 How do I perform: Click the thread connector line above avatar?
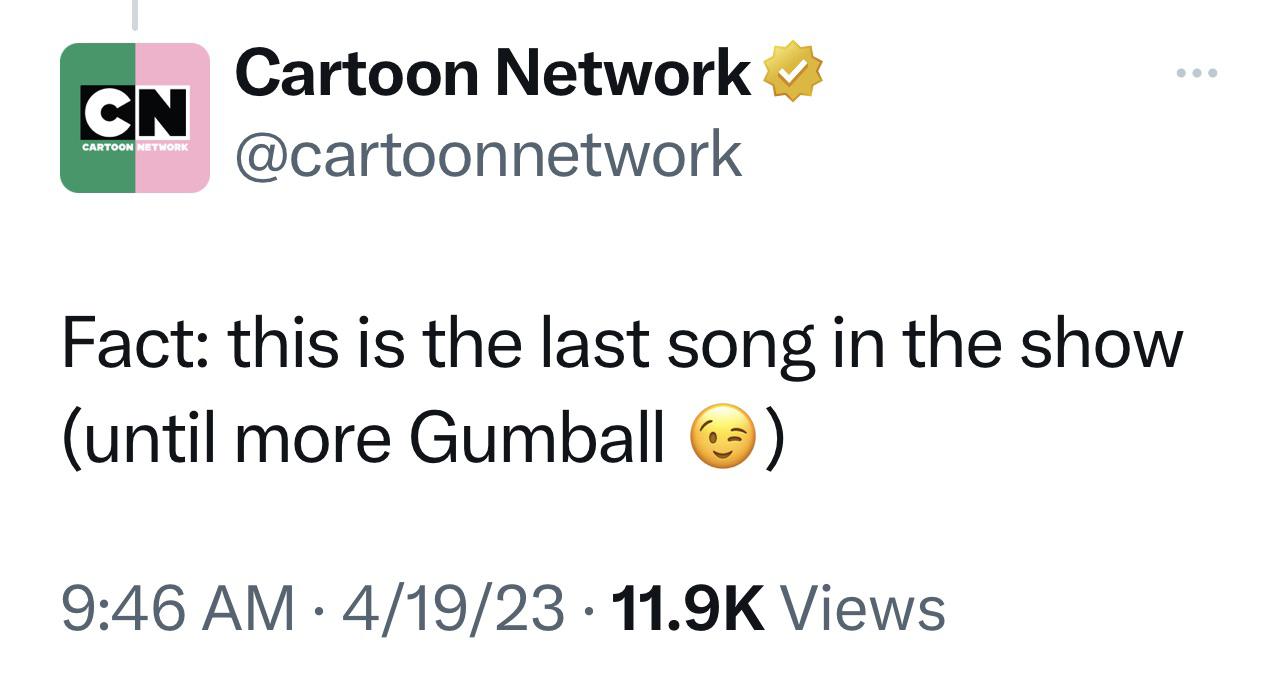click(135, 12)
